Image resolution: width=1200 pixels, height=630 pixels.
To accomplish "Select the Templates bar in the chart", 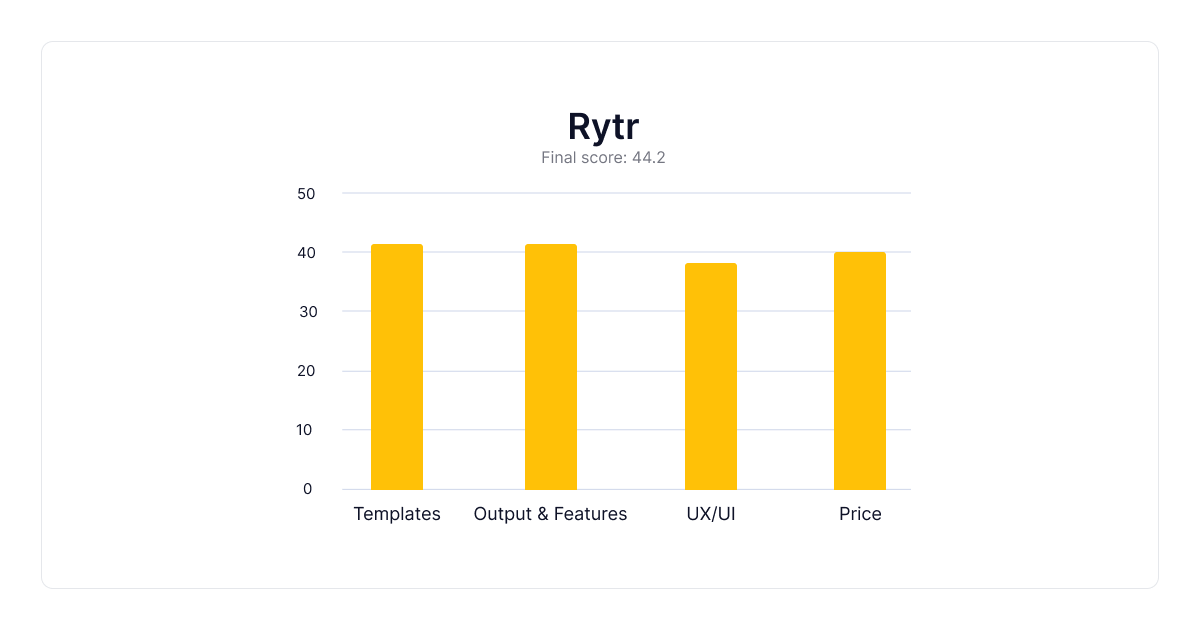I will point(397,367).
